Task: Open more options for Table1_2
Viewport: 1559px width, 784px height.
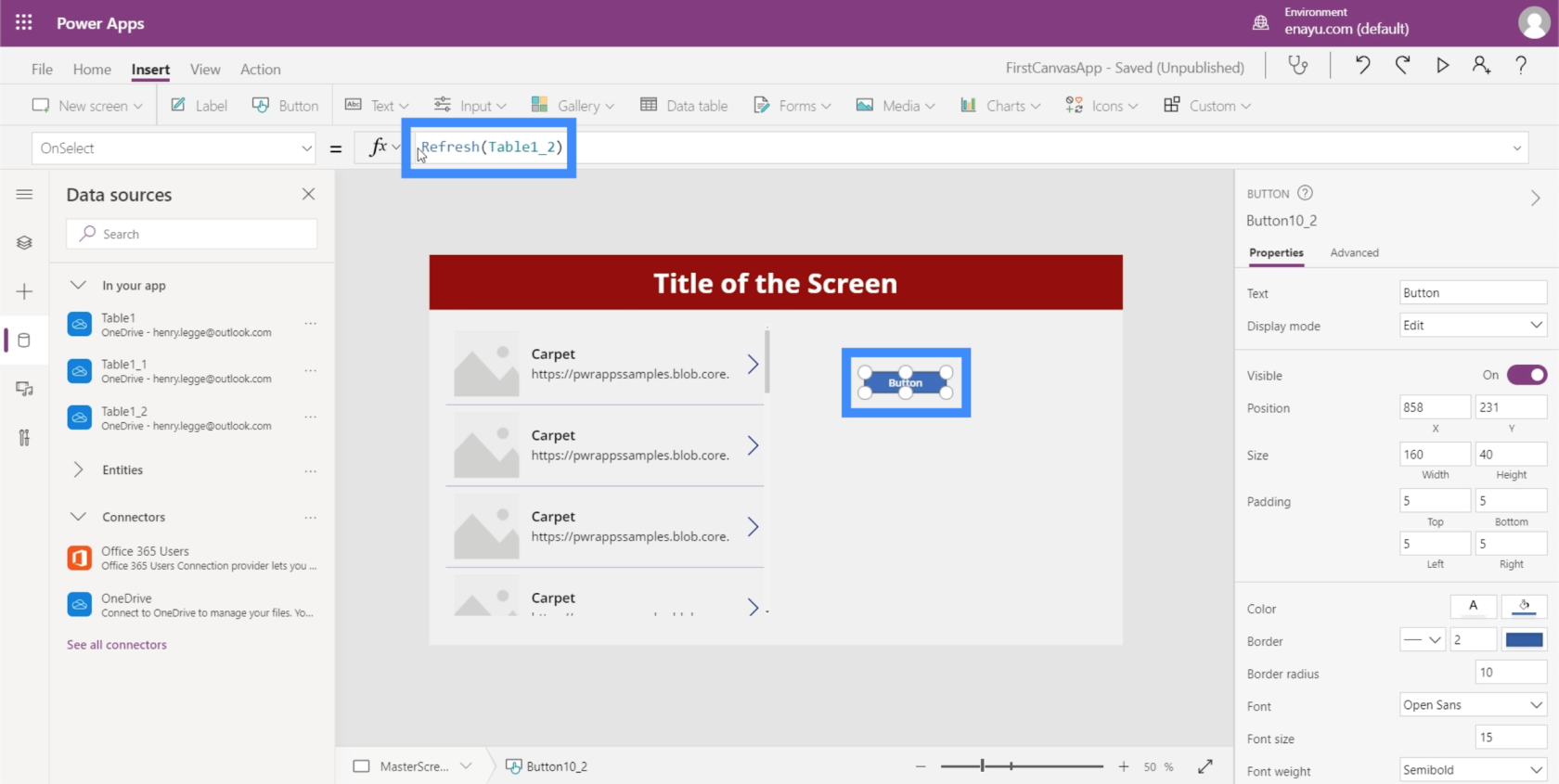Action: (311, 418)
